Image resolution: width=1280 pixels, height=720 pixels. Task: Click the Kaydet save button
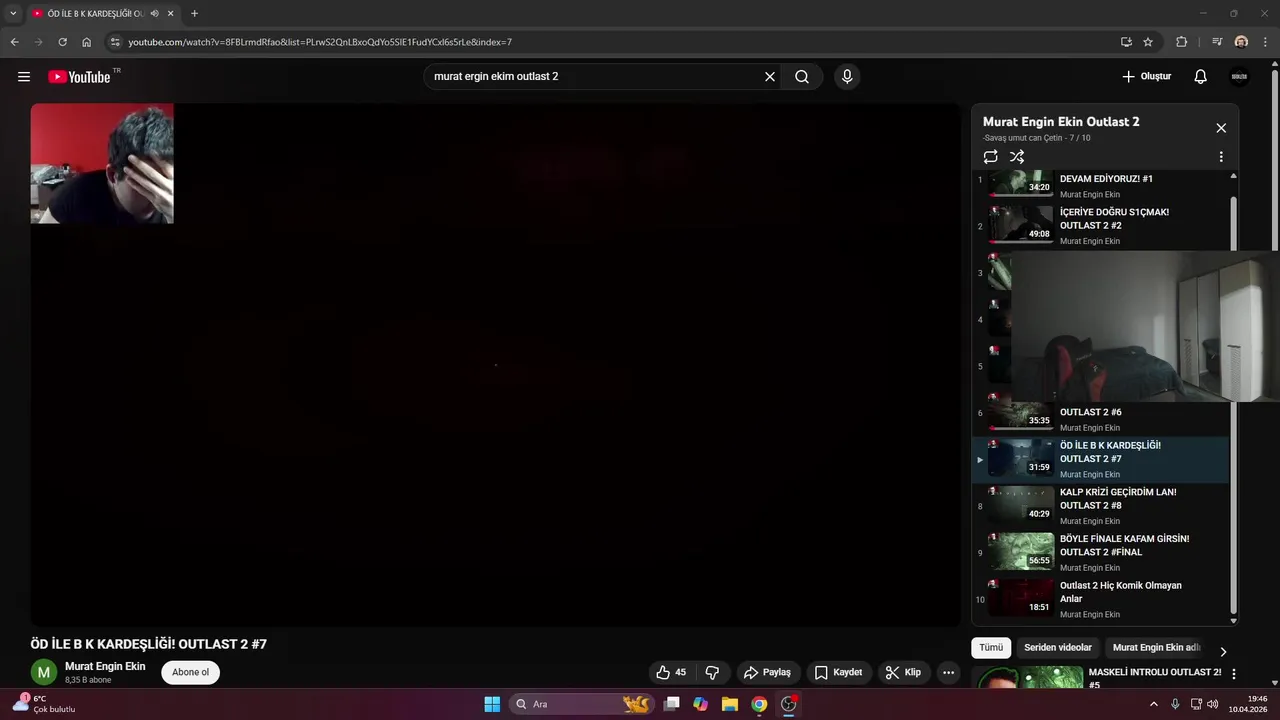[x=838, y=673]
